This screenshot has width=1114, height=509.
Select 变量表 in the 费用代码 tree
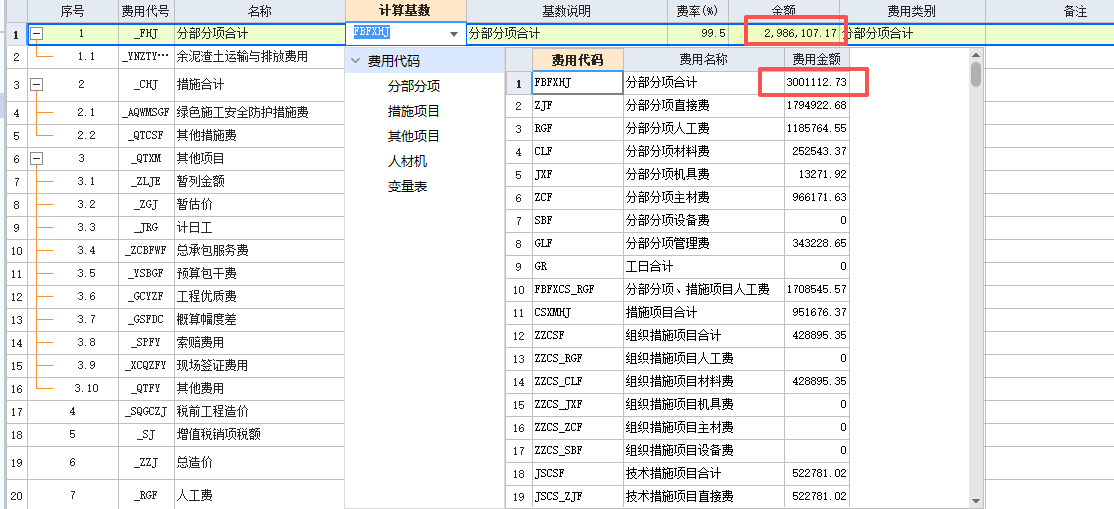pos(407,186)
